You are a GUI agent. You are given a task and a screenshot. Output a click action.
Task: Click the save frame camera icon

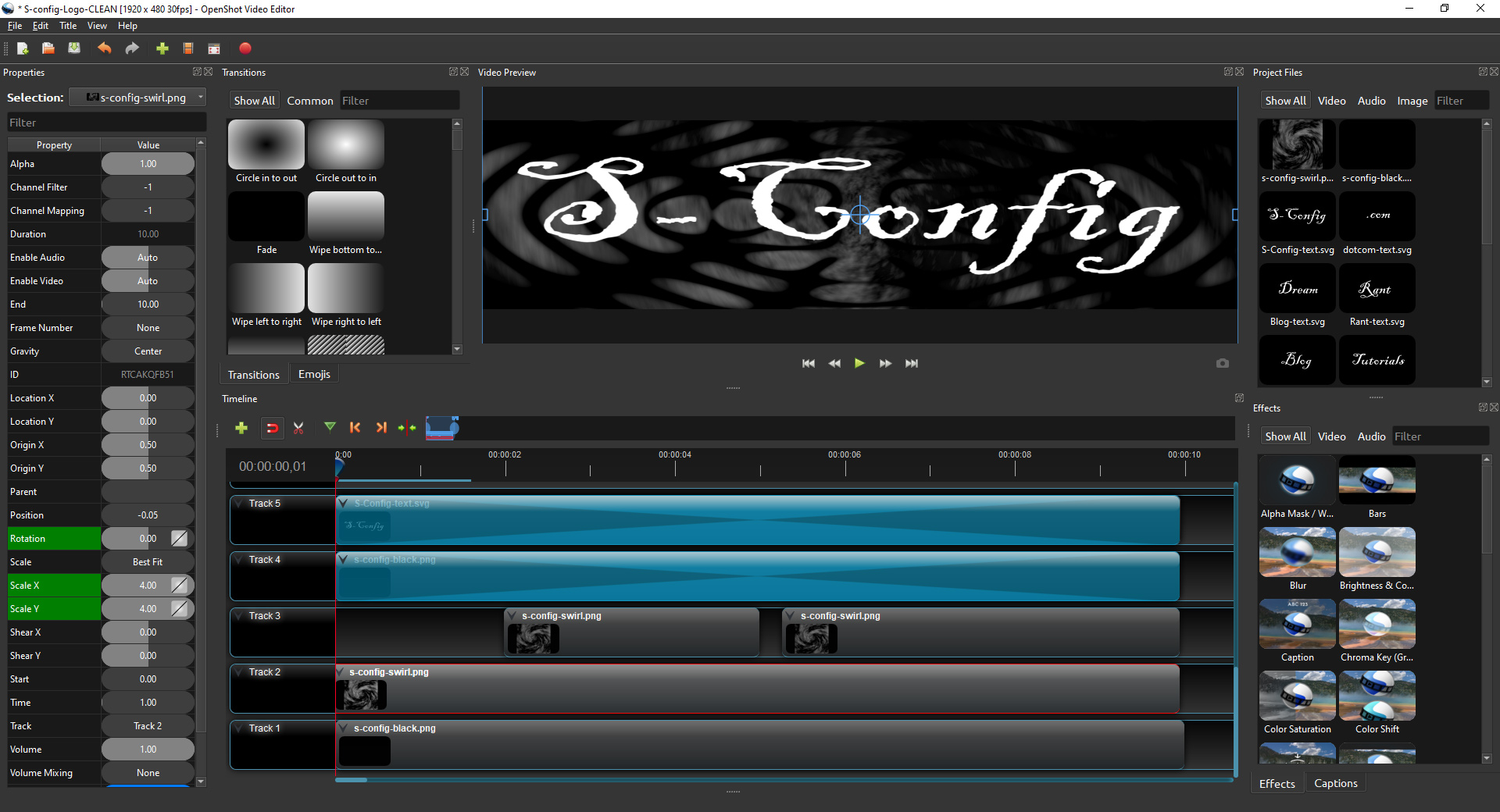(1223, 363)
